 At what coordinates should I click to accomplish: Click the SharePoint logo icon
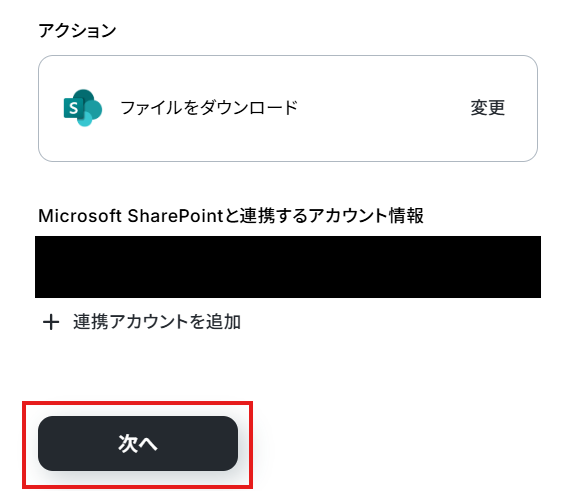click(83, 108)
